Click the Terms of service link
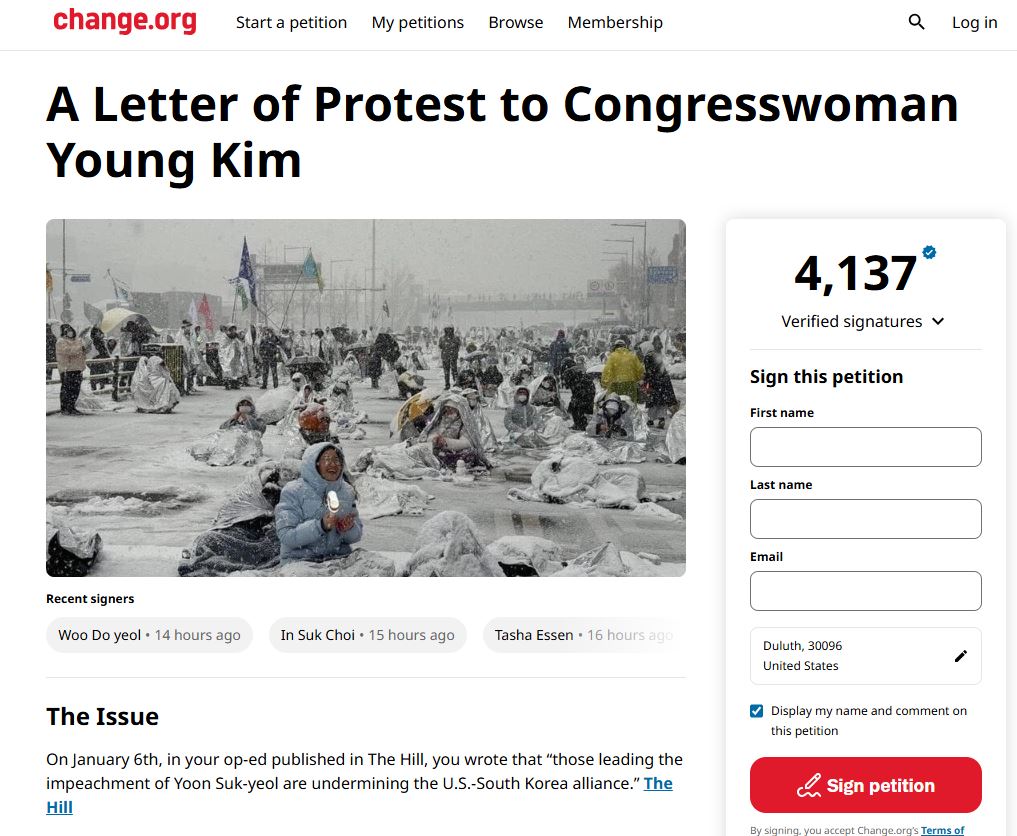1017x836 pixels. tap(942, 830)
